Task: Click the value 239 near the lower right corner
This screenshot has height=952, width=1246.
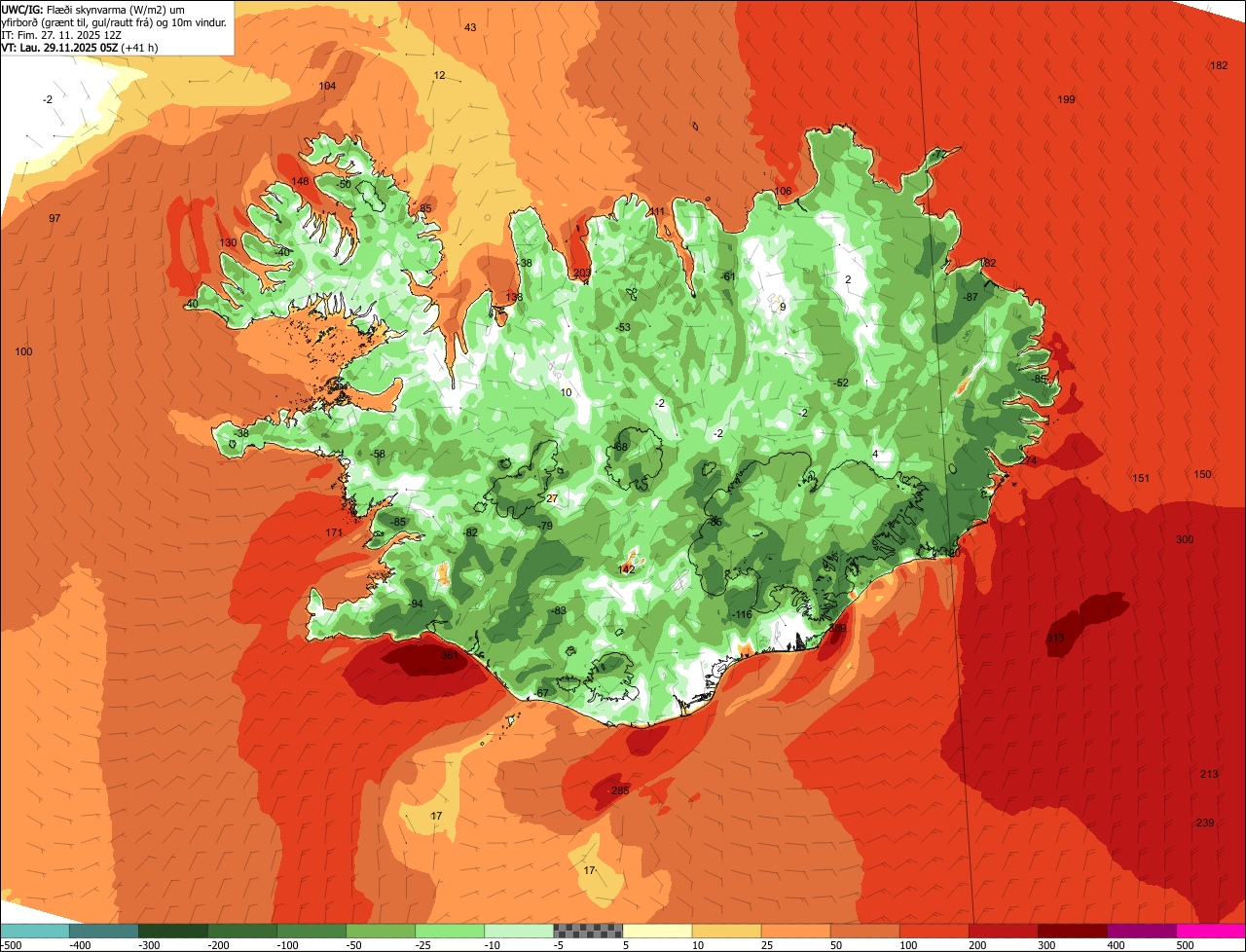Action: tap(1205, 823)
